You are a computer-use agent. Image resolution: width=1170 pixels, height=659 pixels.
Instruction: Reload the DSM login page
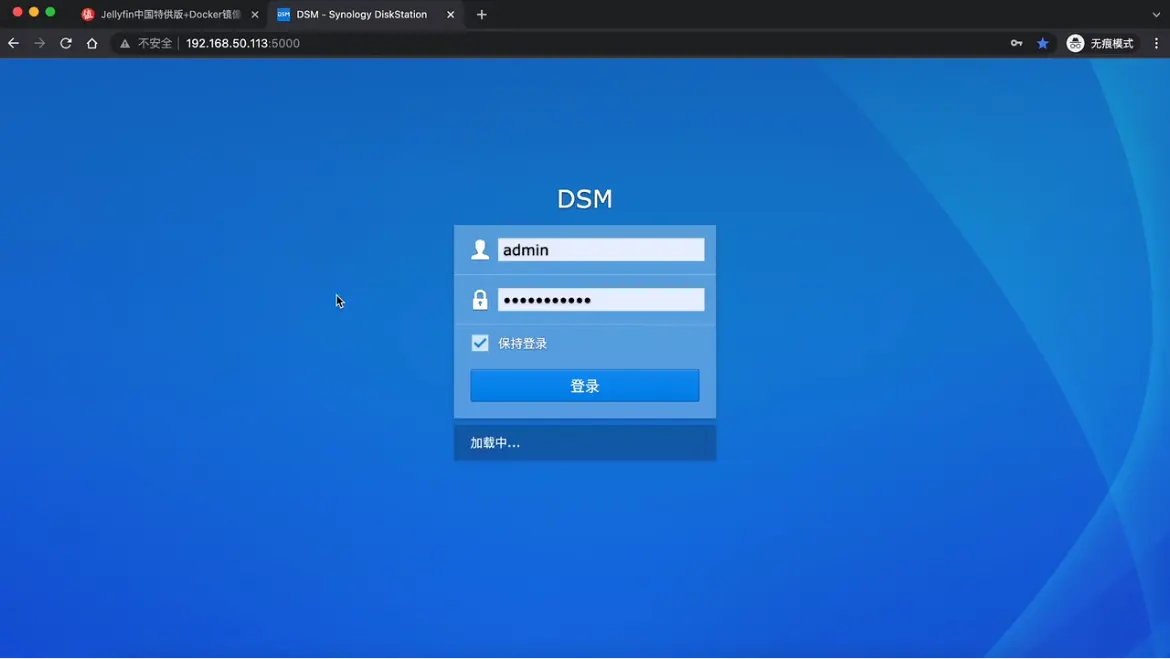pyautogui.click(x=66, y=43)
